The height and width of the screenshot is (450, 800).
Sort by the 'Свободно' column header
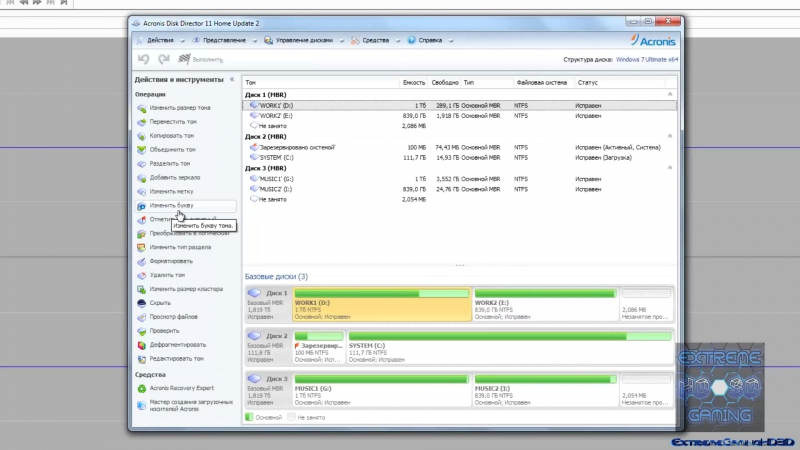(x=444, y=83)
